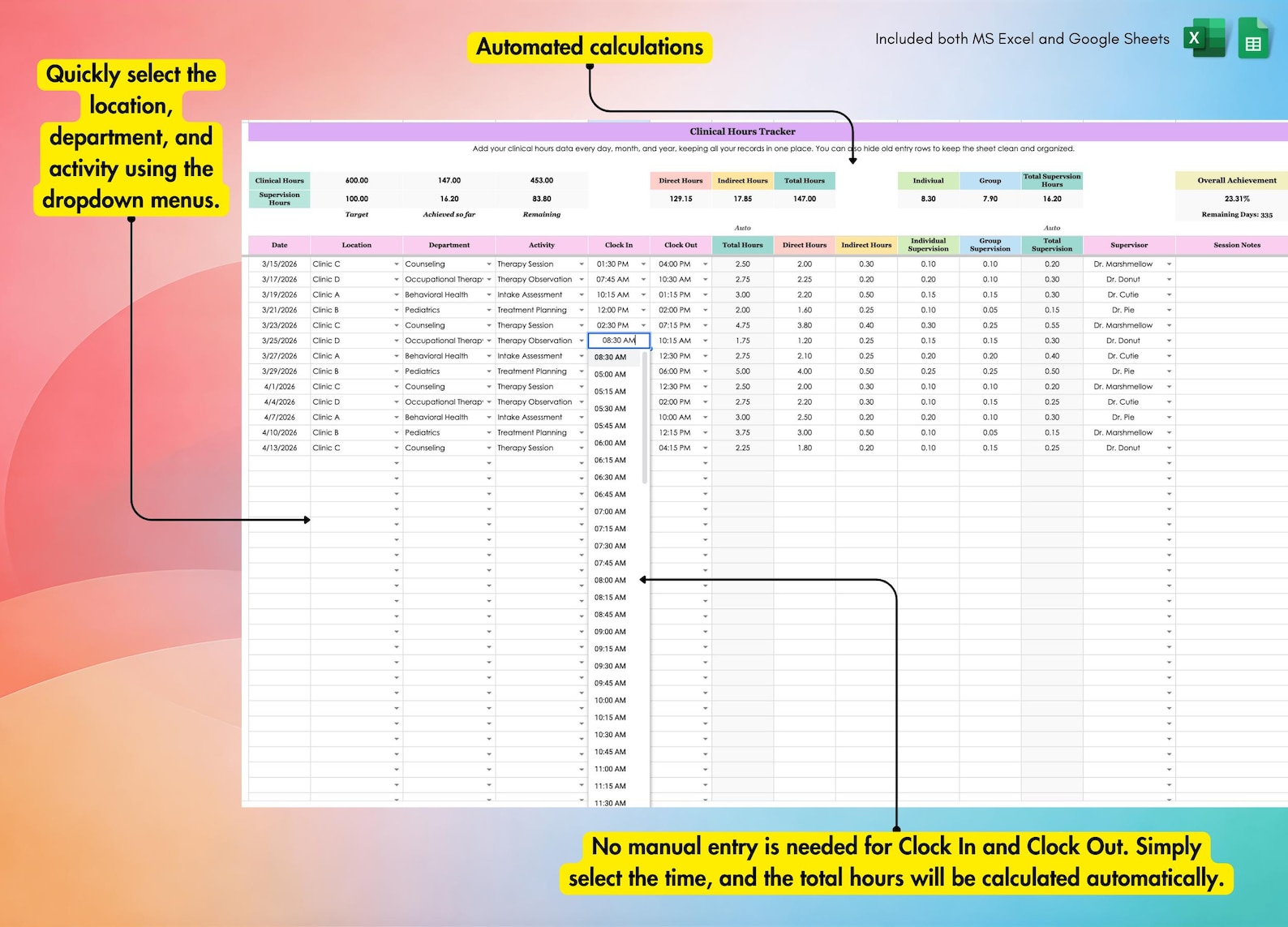1288x927 pixels.
Task: Click the 129.15 direct hours summary value
Action: (680, 199)
